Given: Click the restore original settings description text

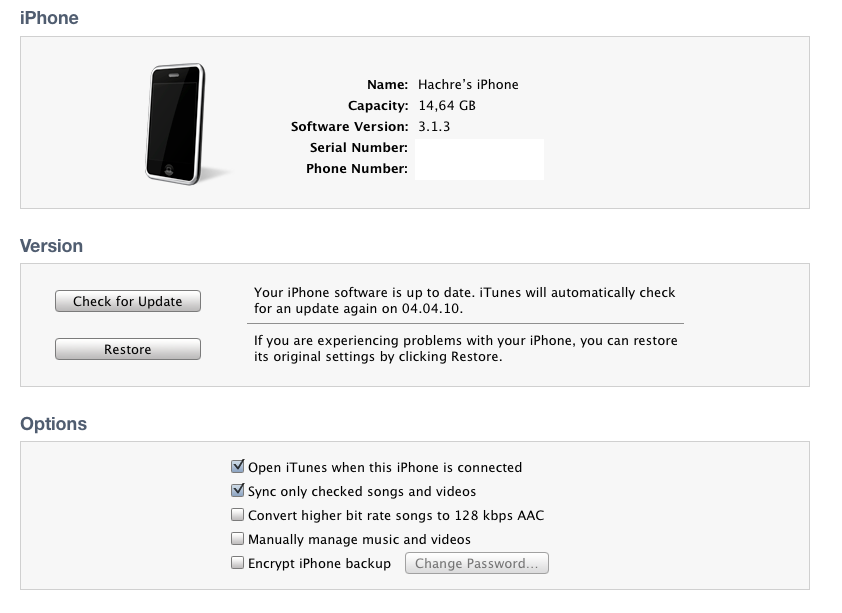Looking at the screenshot, I should [466, 348].
